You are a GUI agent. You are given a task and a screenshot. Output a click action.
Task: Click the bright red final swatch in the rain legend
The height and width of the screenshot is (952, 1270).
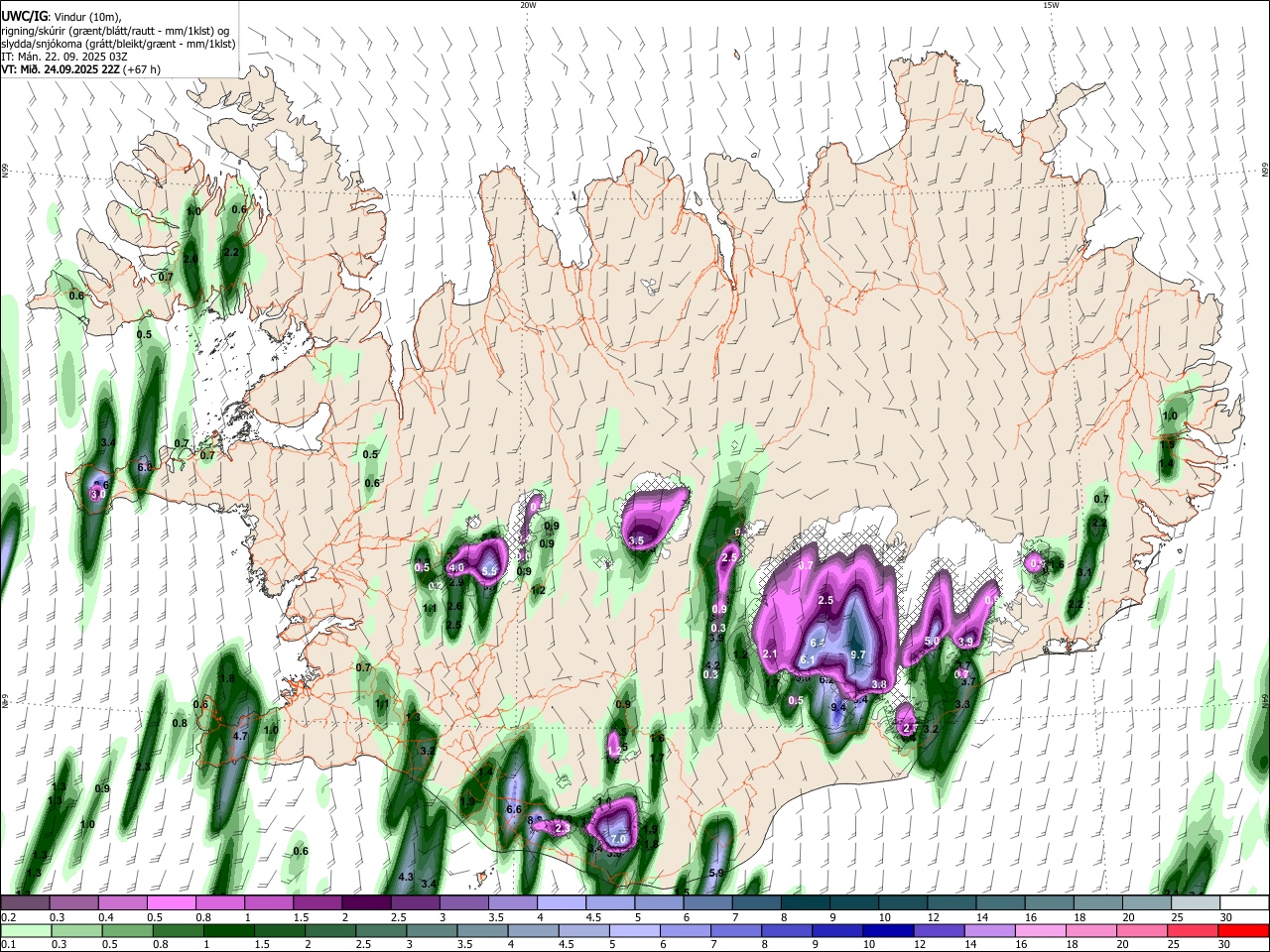[1243, 931]
